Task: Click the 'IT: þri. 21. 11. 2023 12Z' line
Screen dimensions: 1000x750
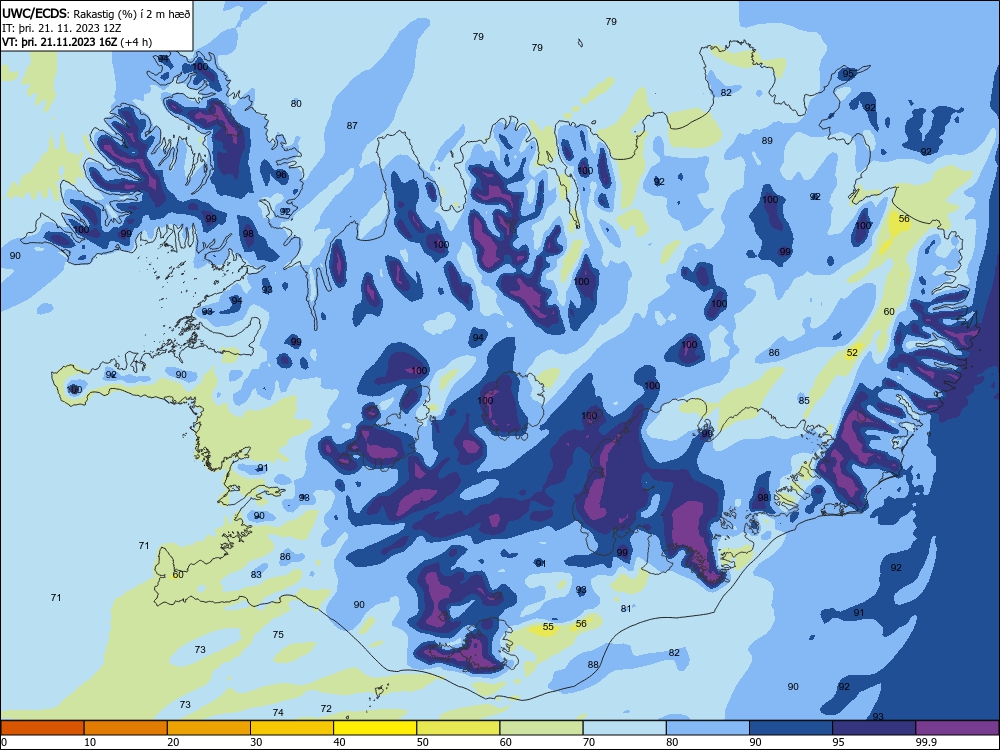Action: coord(62,28)
